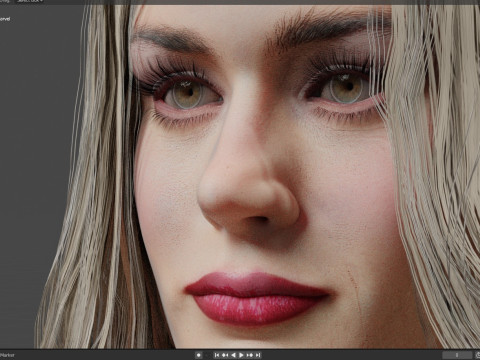Click the current frame number field
This screenshot has width=480, height=360.
457,355
